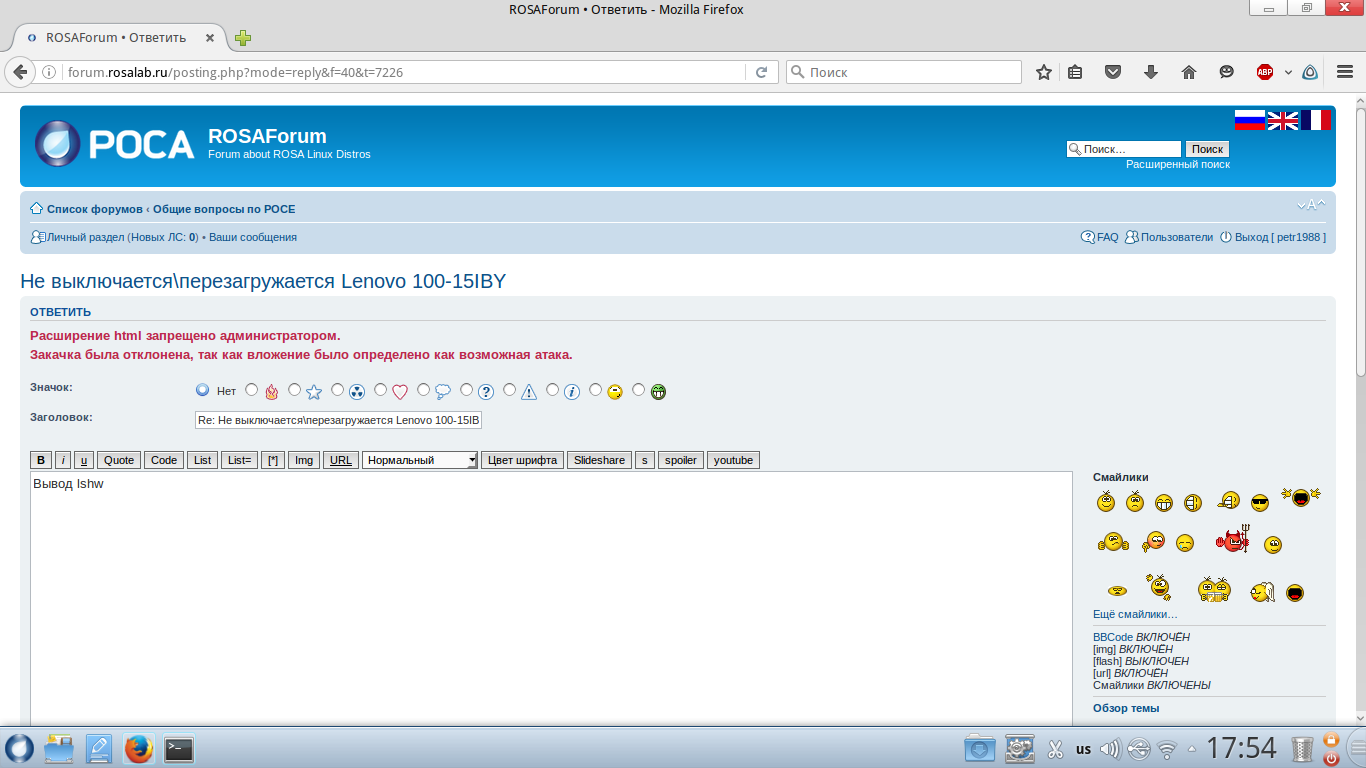Open a new tab with plus icon
The width and height of the screenshot is (1366, 768).
coord(243,38)
